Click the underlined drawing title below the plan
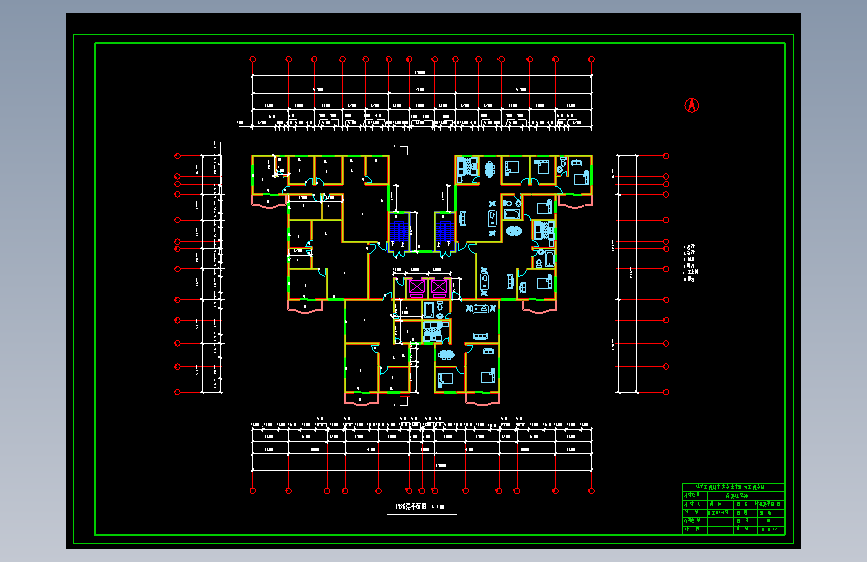Screen dimensions: 867x562 (421, 507)
